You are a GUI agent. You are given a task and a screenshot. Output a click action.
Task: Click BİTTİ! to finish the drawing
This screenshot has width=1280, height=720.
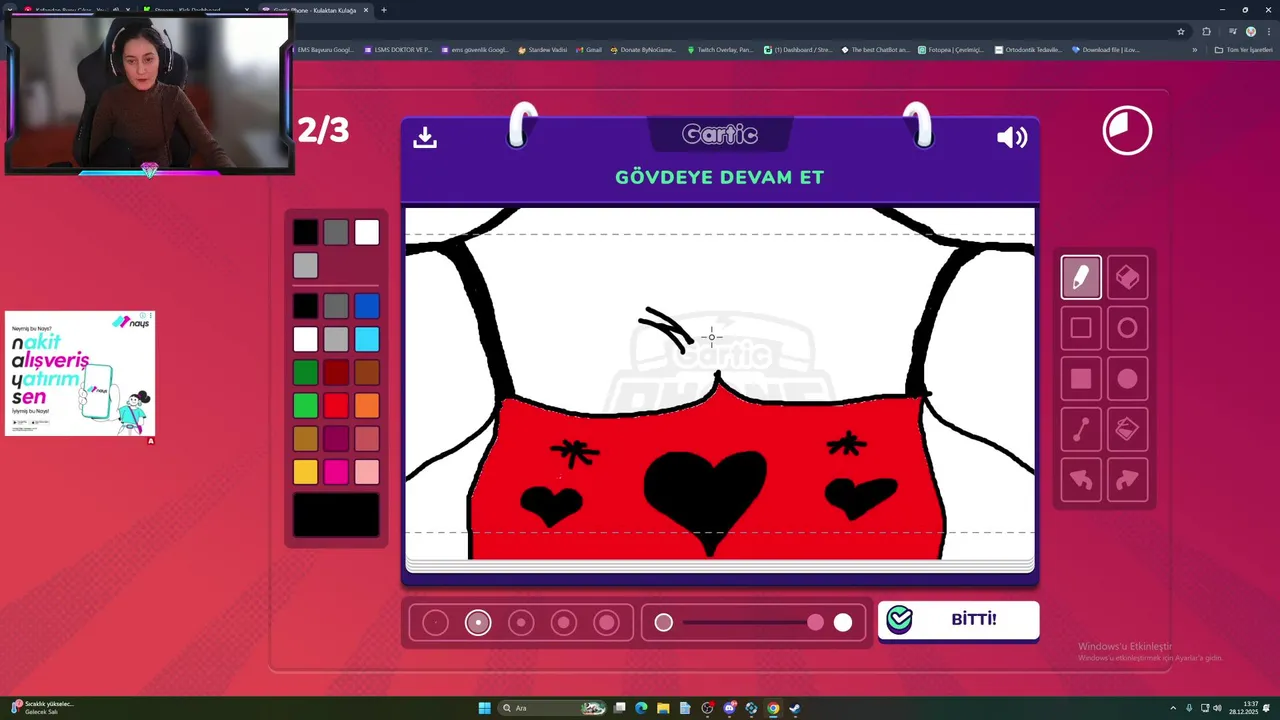pos(958,620)
